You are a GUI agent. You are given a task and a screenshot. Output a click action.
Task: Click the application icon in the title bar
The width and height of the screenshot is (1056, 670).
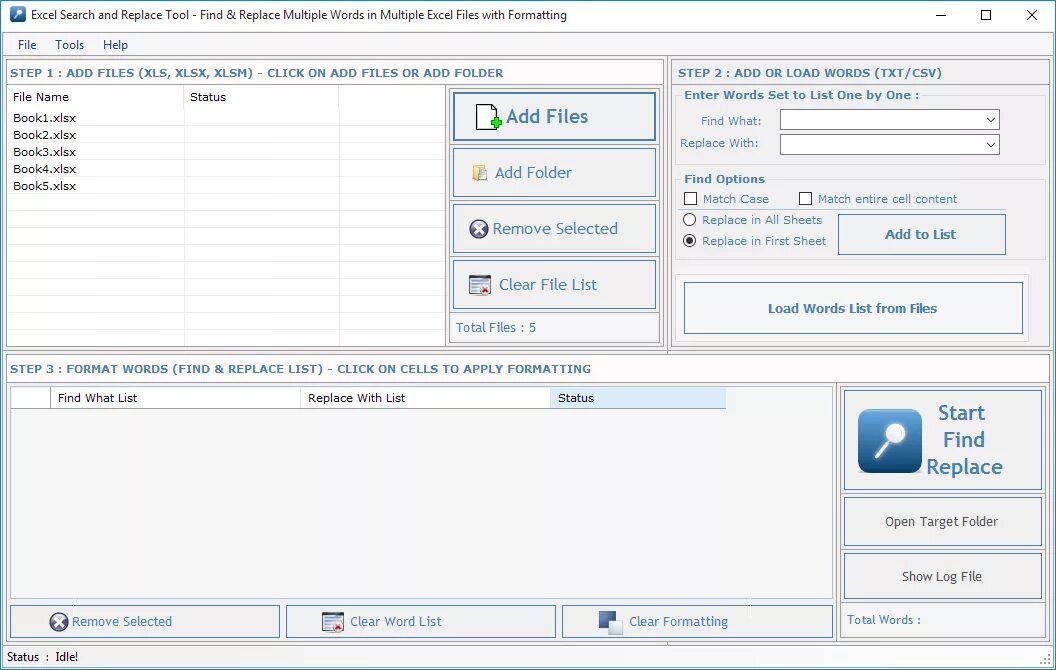click(x=18, y=14)
